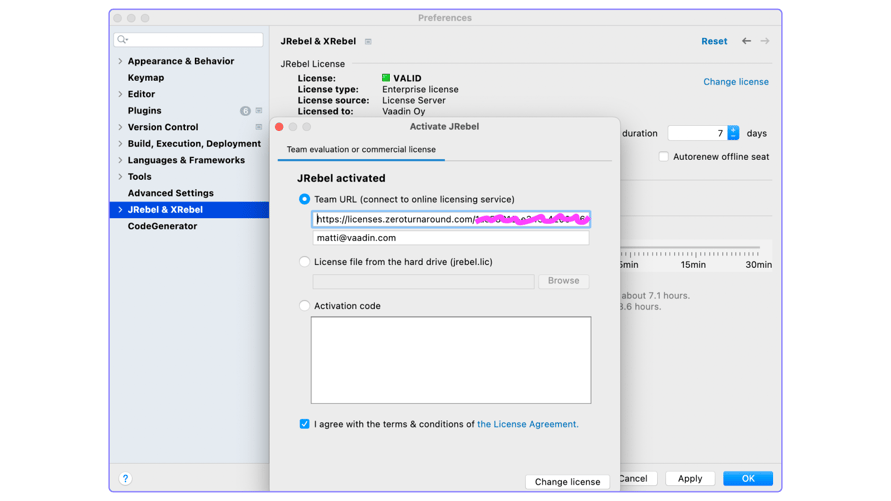The height and width of the screenshot is (501, 891).
Task: Toggle the License Agreement terms checkbox
Action: click(305, 424)
